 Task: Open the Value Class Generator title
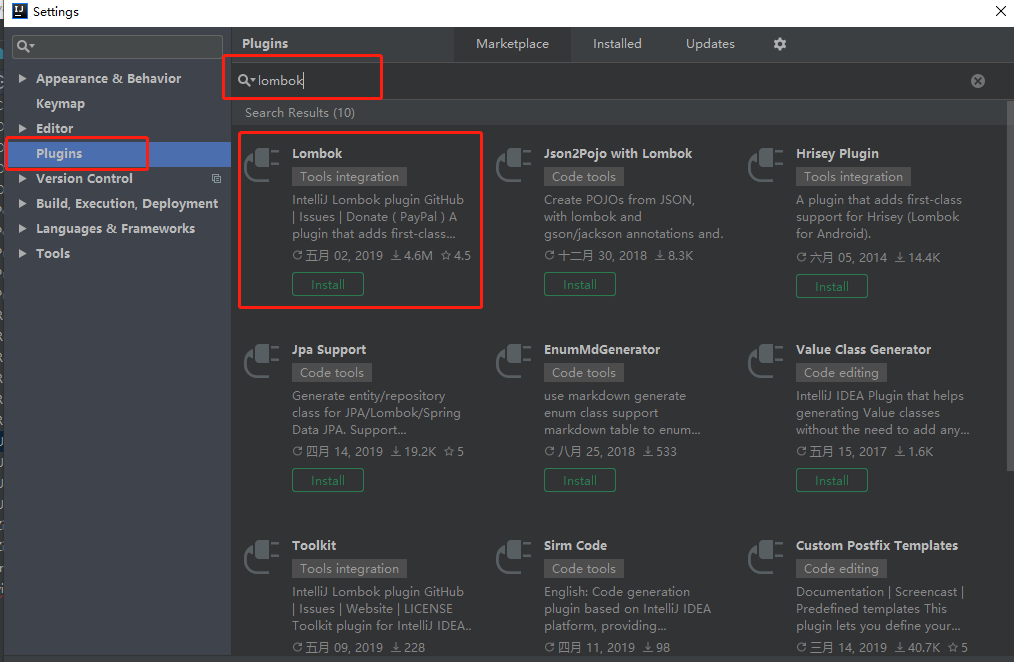tap(863, 349)
